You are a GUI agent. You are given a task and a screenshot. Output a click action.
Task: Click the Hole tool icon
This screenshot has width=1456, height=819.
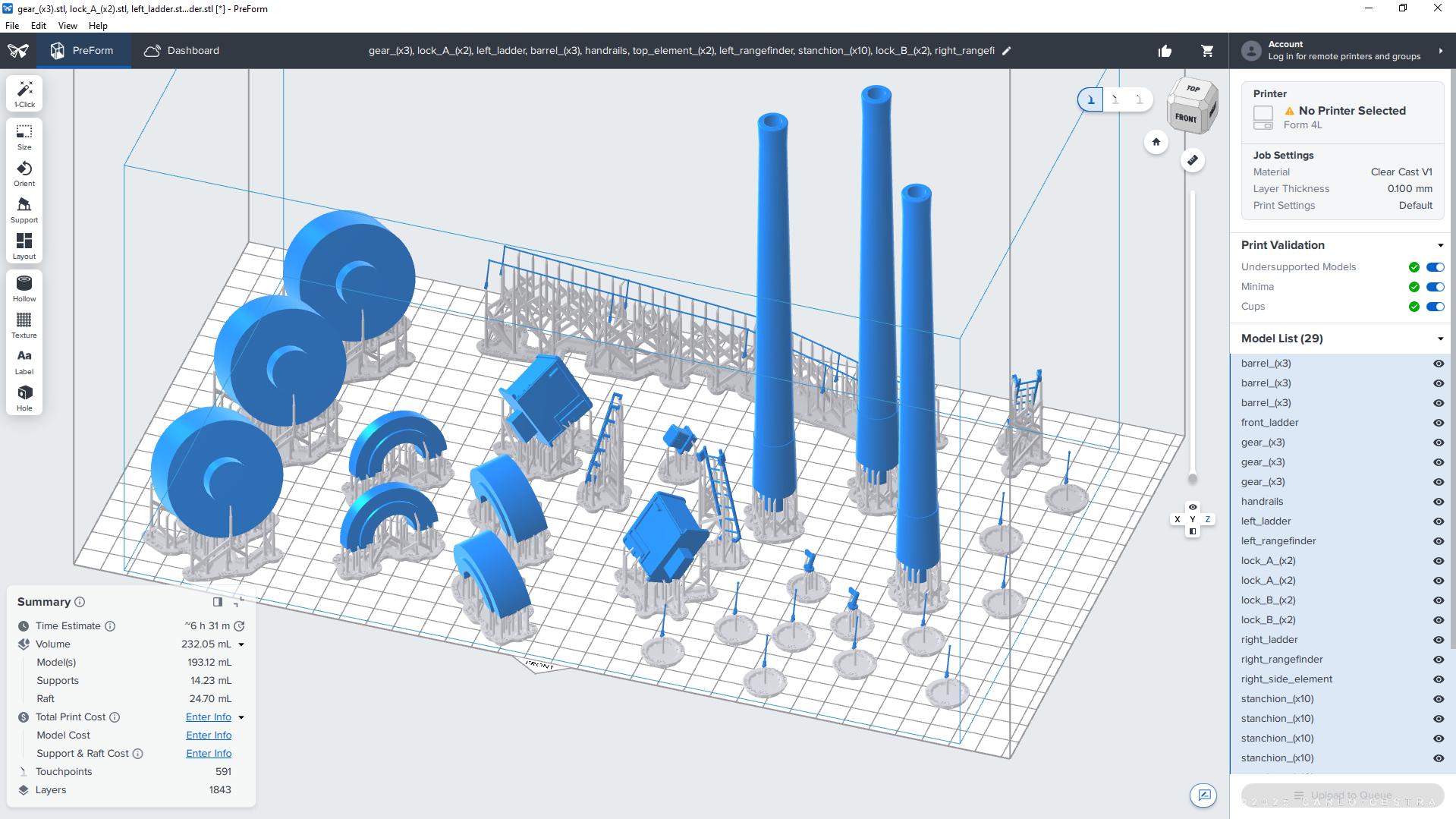click(24, 397)
